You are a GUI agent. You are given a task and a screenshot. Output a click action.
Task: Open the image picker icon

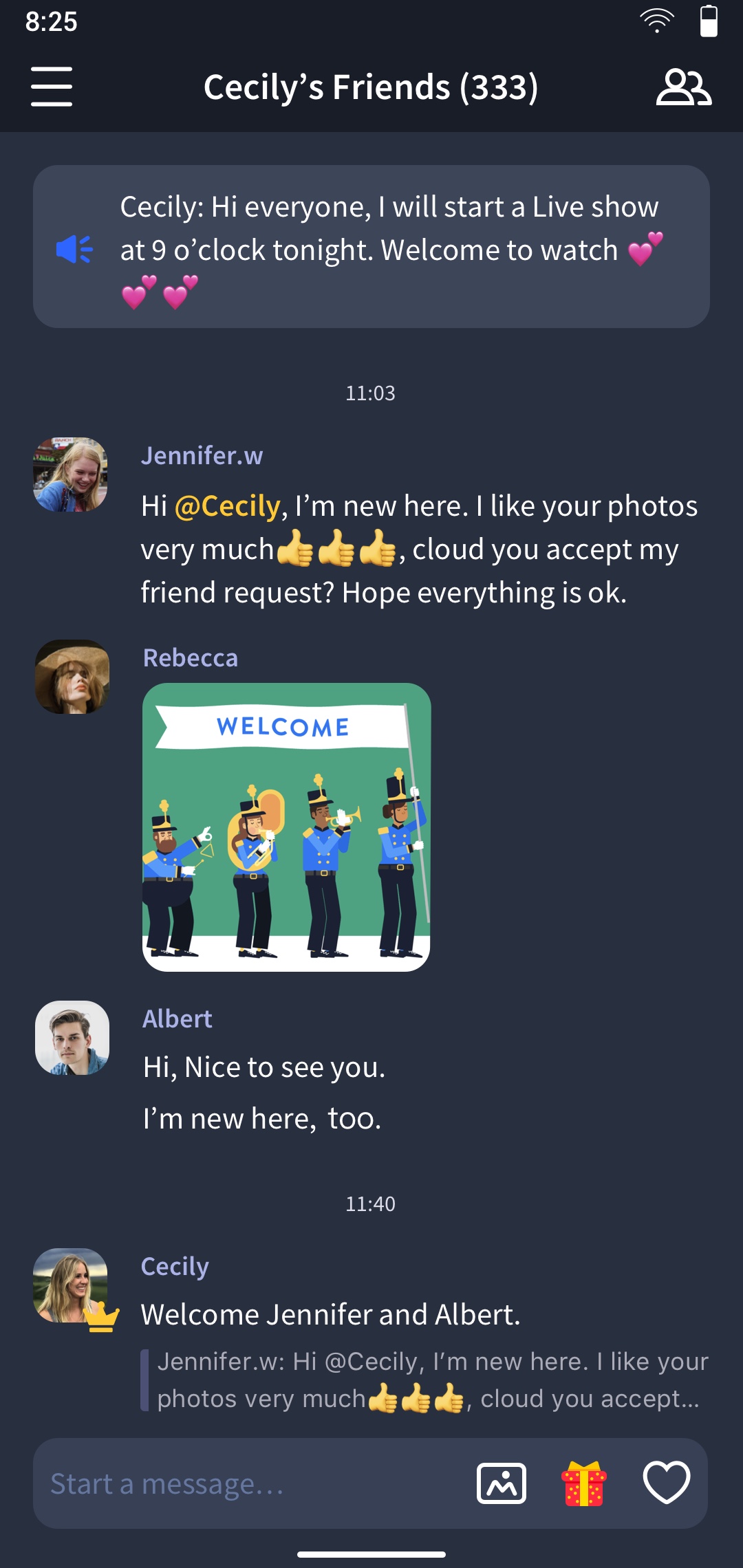502,1483
